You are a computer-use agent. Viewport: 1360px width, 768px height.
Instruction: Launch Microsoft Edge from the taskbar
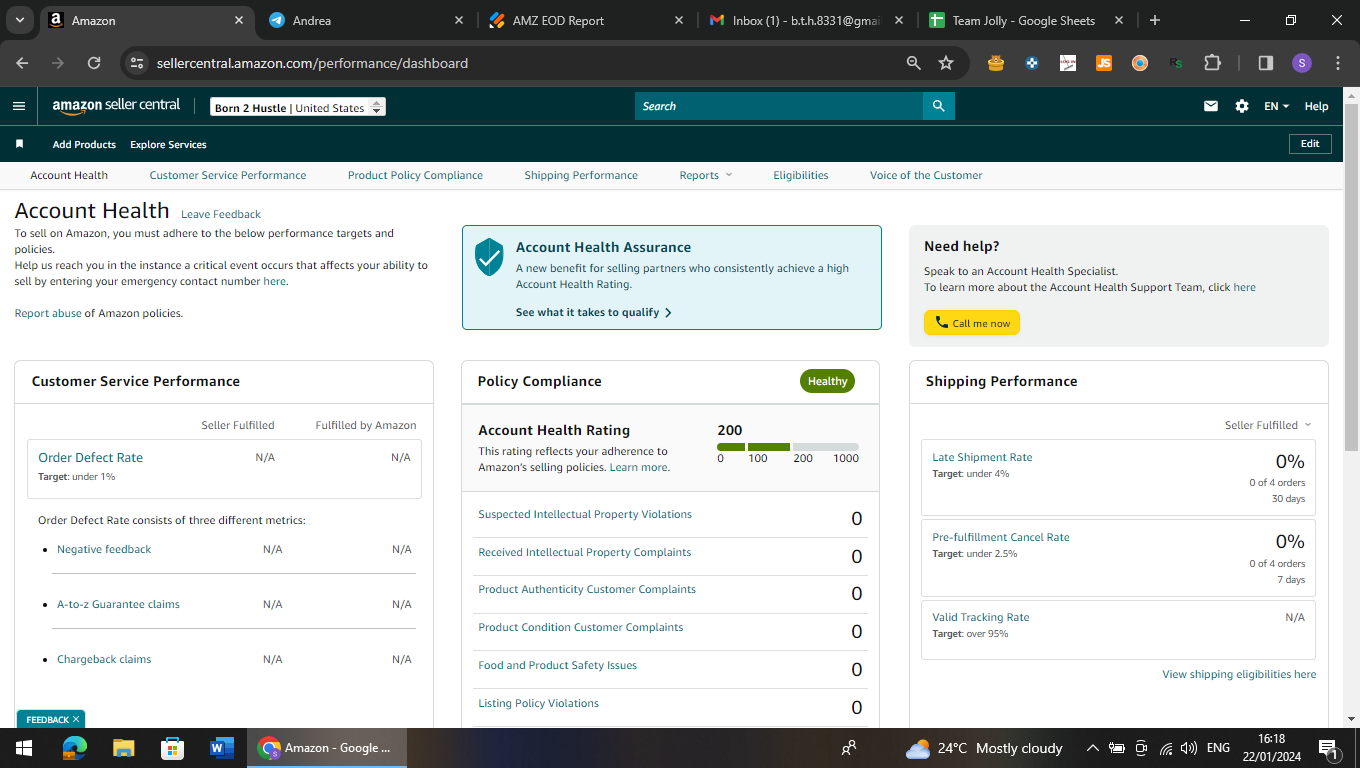point(74,748)
